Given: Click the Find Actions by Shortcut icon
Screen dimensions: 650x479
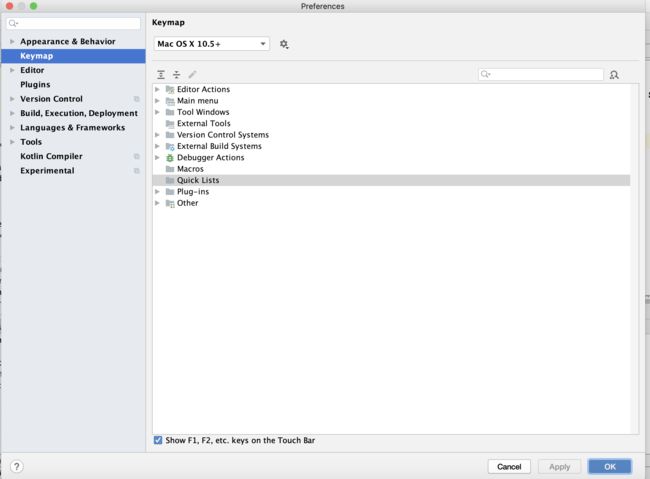Looking at the screenshot, I should click(x=614, y=75).
